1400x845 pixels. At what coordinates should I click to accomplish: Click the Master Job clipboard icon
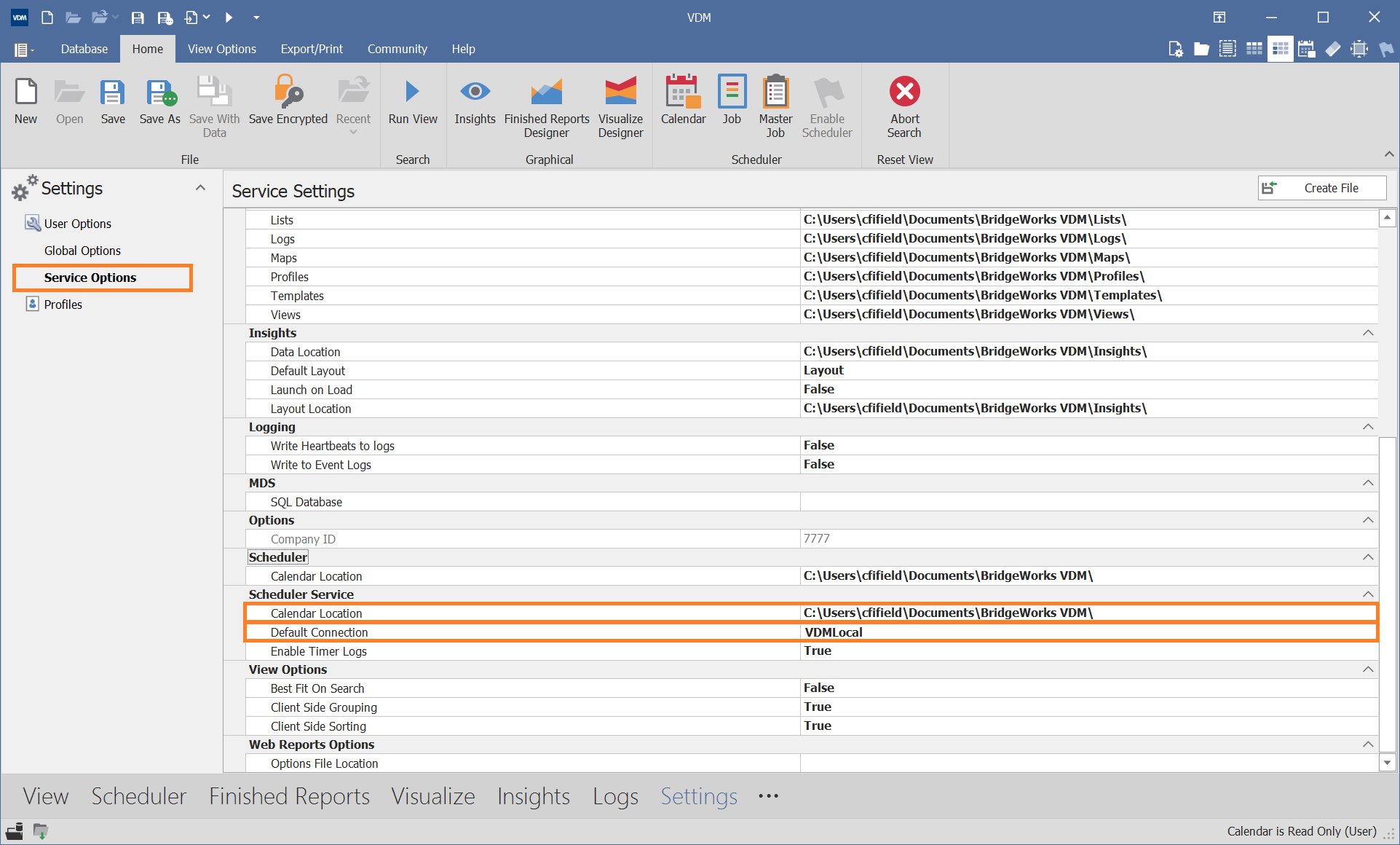775,107
